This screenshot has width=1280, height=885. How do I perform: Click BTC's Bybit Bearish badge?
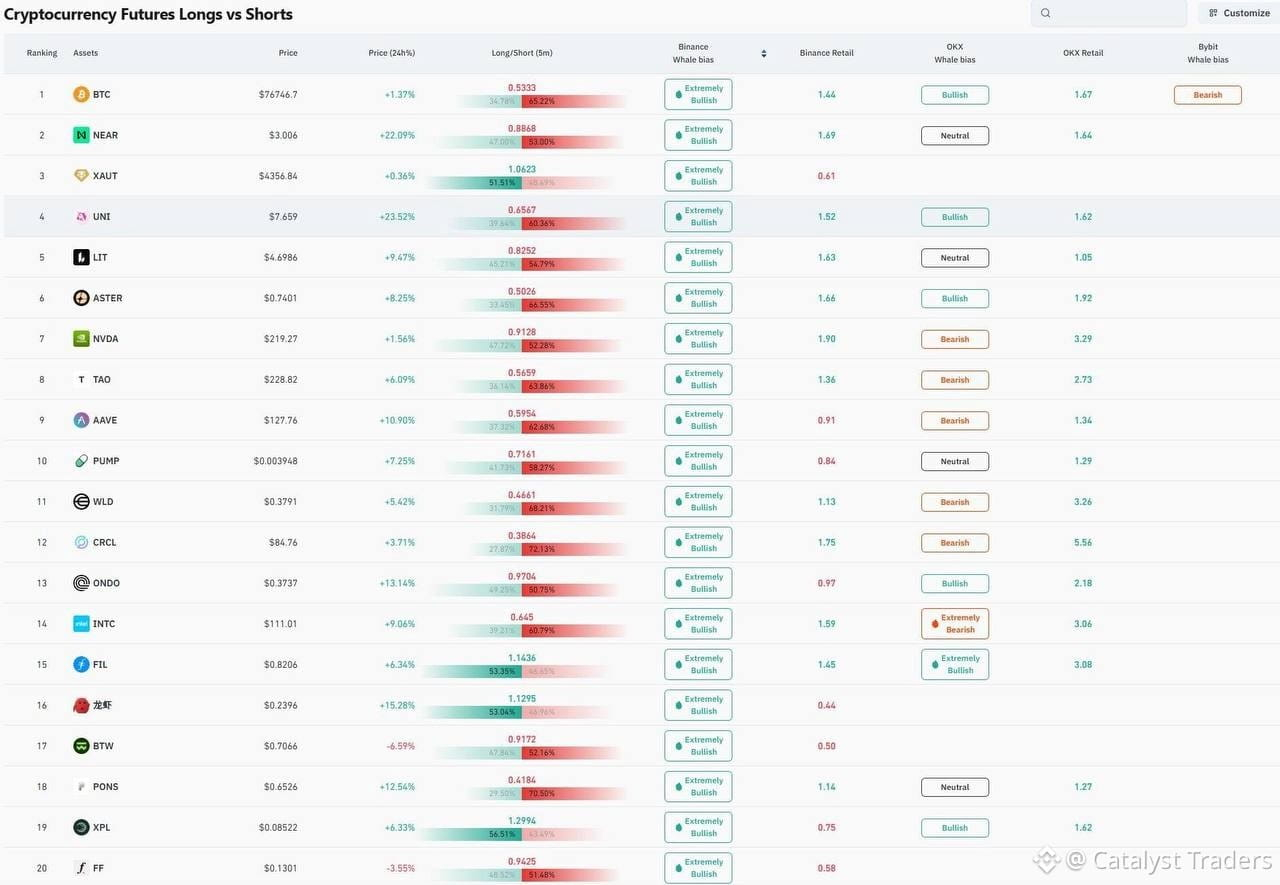click(x=1207, y=95)
